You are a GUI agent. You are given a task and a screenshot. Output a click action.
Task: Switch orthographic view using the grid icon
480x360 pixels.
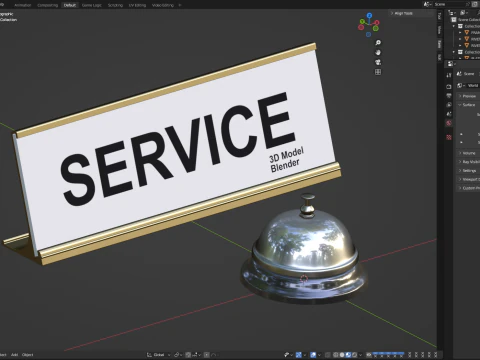378,72
